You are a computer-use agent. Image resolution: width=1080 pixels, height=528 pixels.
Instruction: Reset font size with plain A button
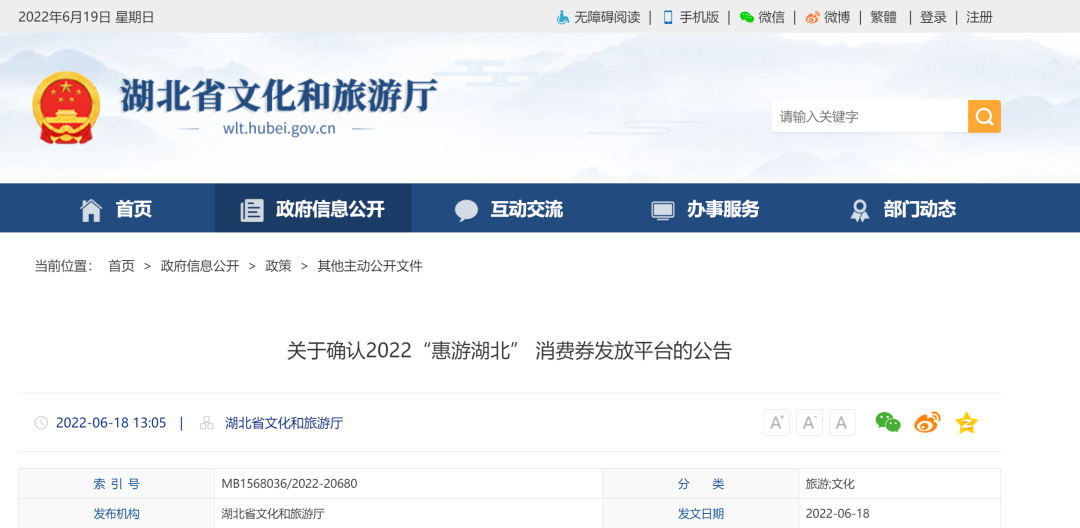click(x=842, y=423)
